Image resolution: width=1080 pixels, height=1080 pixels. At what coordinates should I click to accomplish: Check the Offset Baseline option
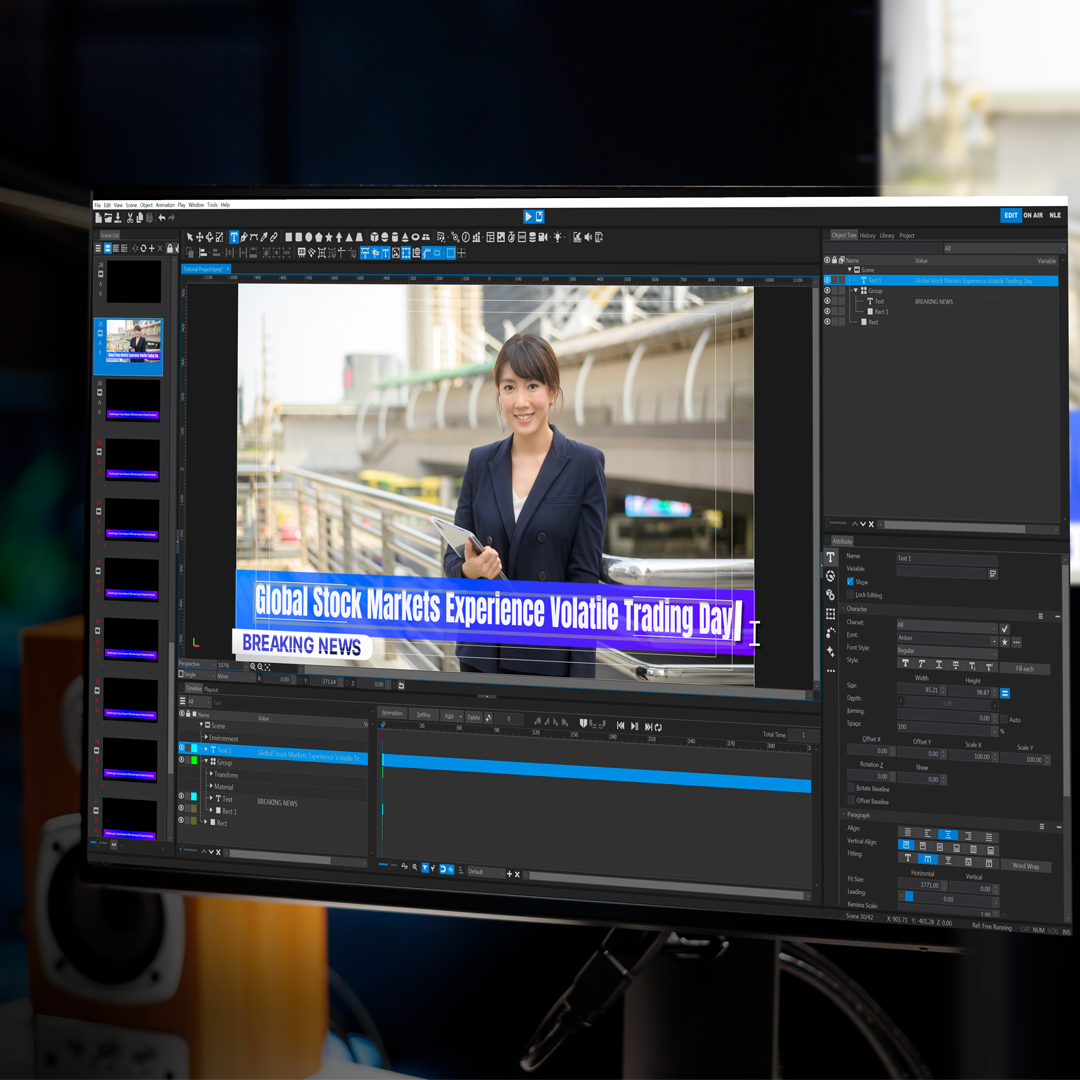pos(851,800)
